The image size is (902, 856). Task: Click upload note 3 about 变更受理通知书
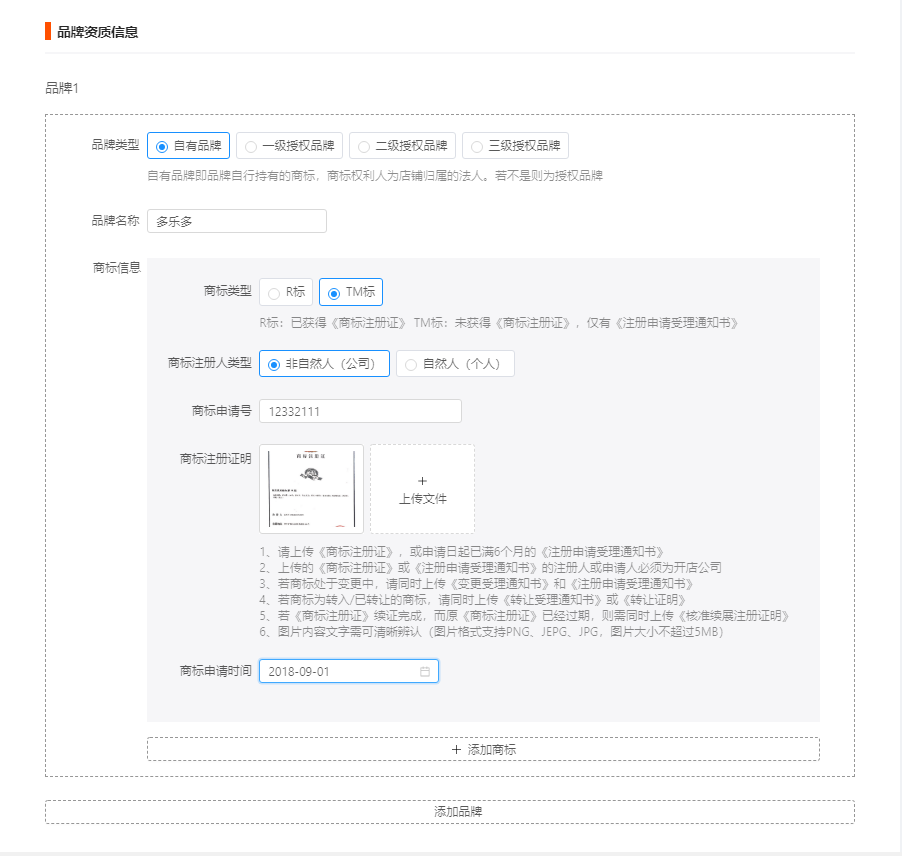[476, 584]
